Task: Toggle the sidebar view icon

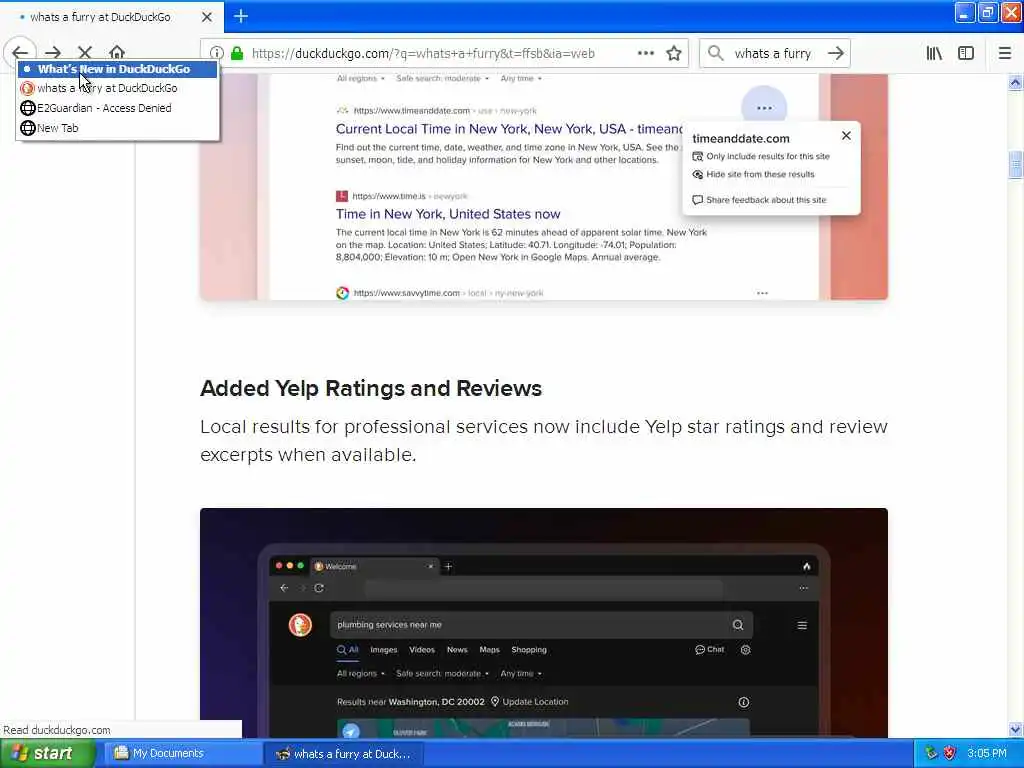Action: pos(966,54)
